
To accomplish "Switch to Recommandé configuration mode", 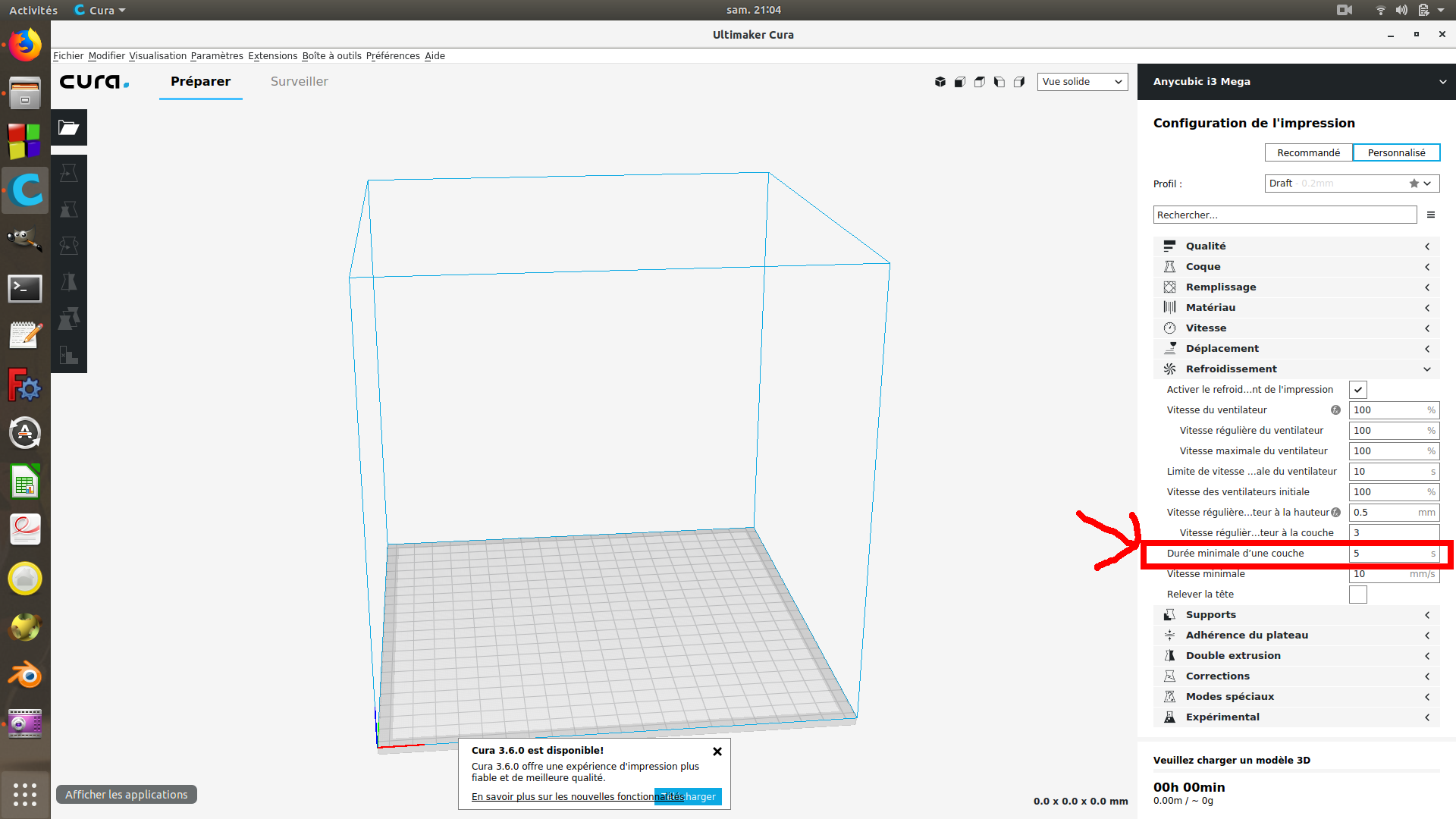I will (x=1308, y=152).
